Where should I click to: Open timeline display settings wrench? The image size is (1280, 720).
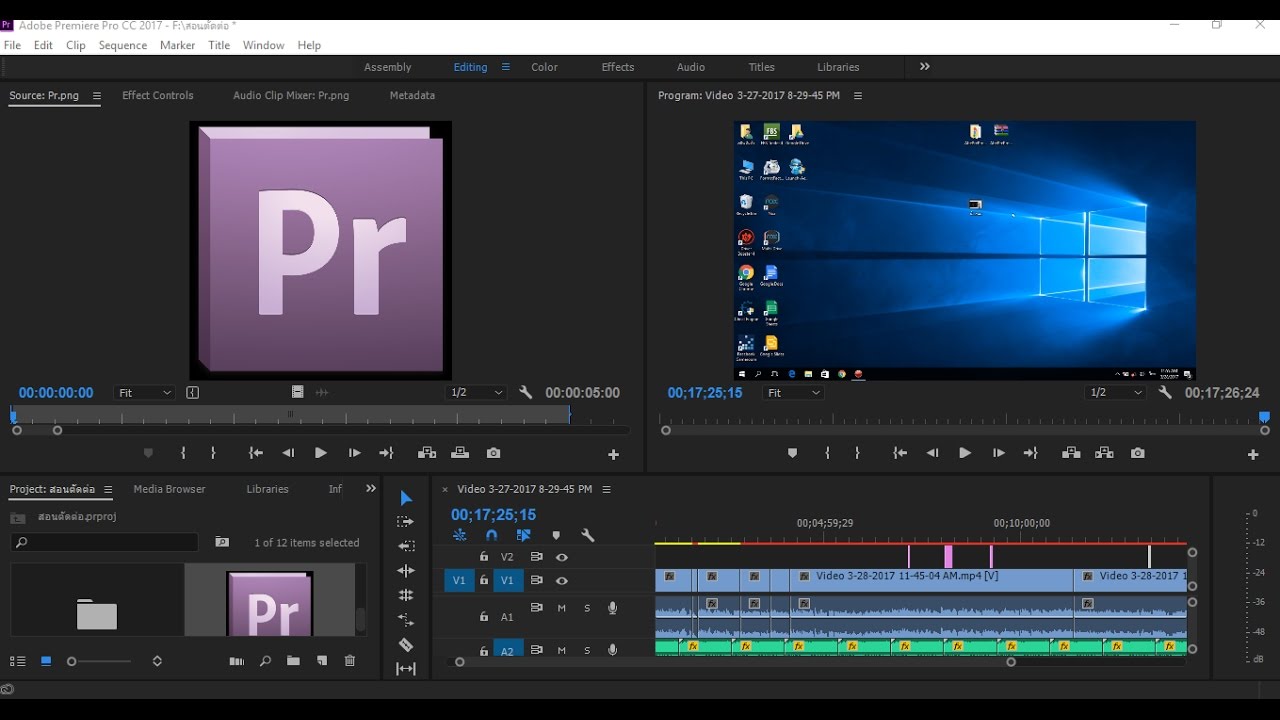click(x=588, y=536)
